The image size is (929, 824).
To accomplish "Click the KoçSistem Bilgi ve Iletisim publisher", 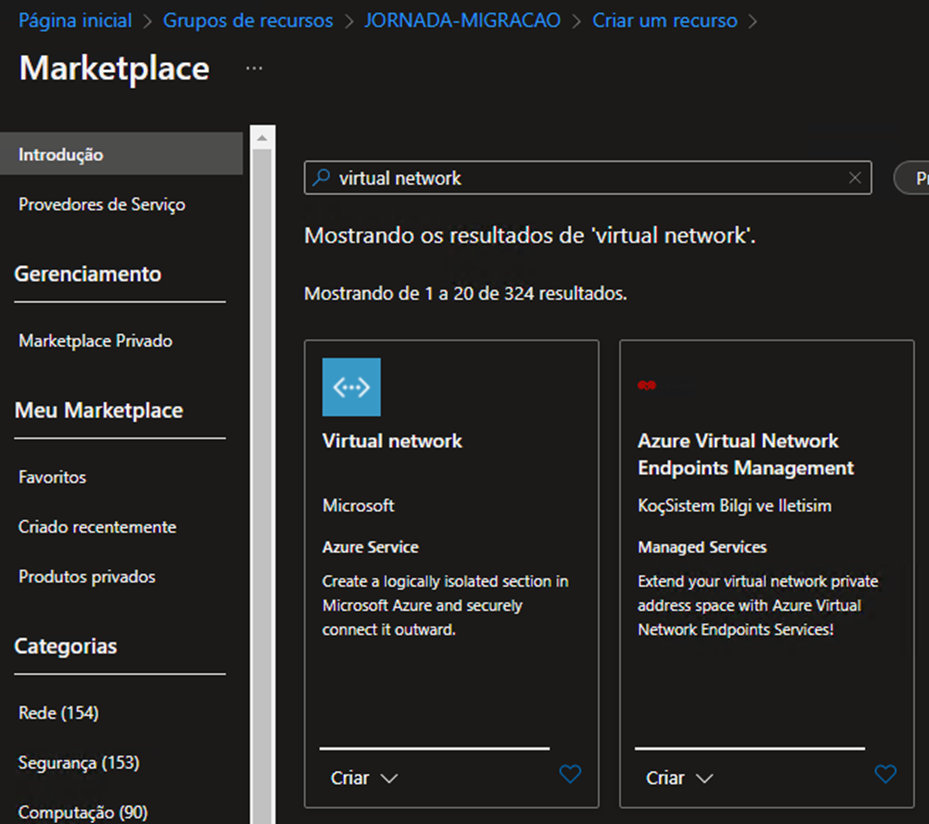I will (735, 505).
